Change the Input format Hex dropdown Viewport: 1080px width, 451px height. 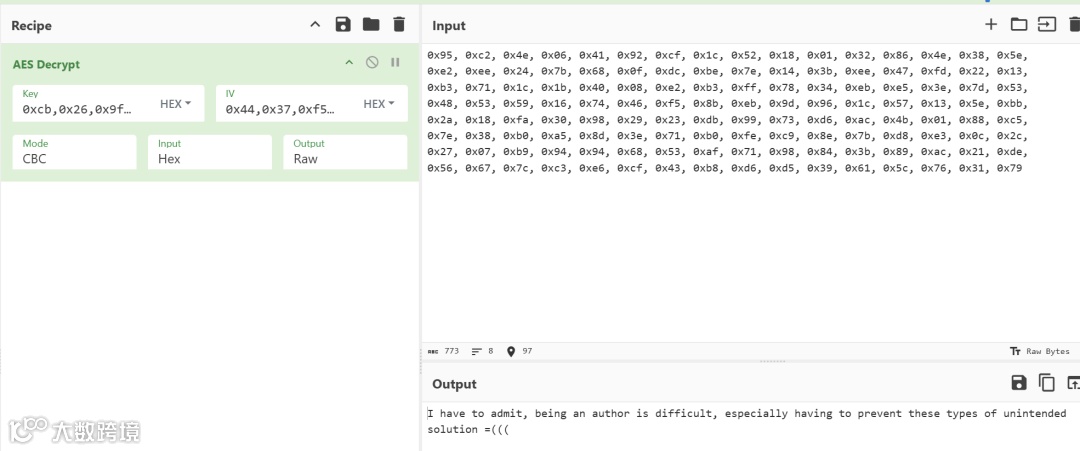point(210,152)
